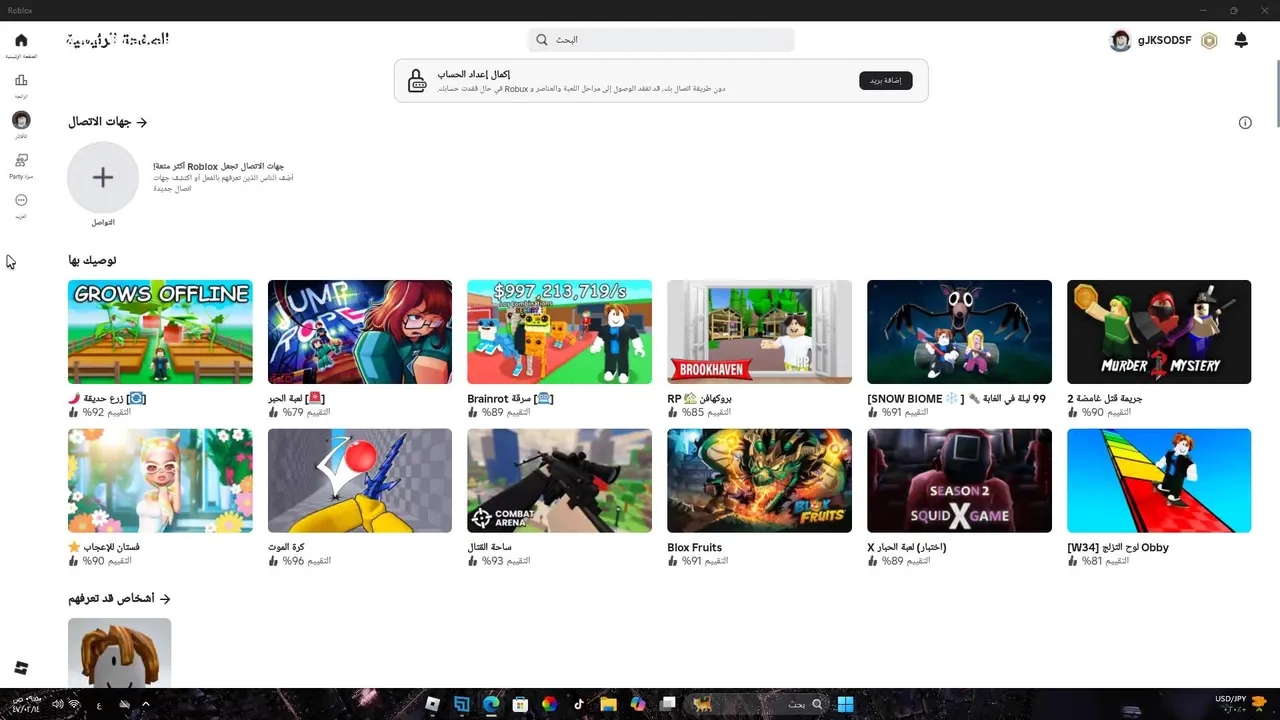1280x720 pixels.
Task: Open the dress to impress game thumbnail
Action: (160, 481)
